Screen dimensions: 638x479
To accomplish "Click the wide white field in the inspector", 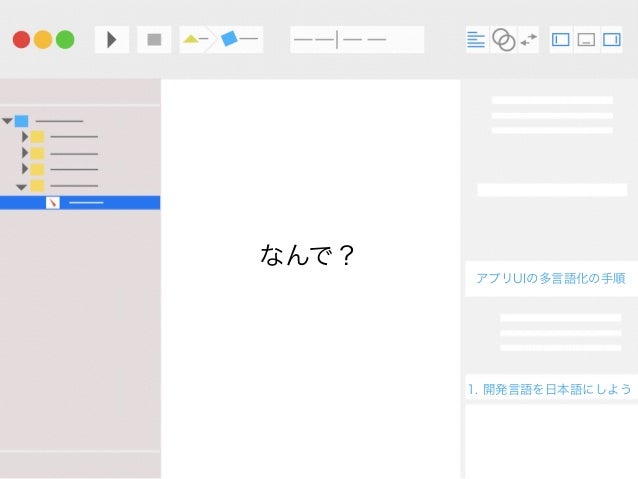I will pos(552,190).
